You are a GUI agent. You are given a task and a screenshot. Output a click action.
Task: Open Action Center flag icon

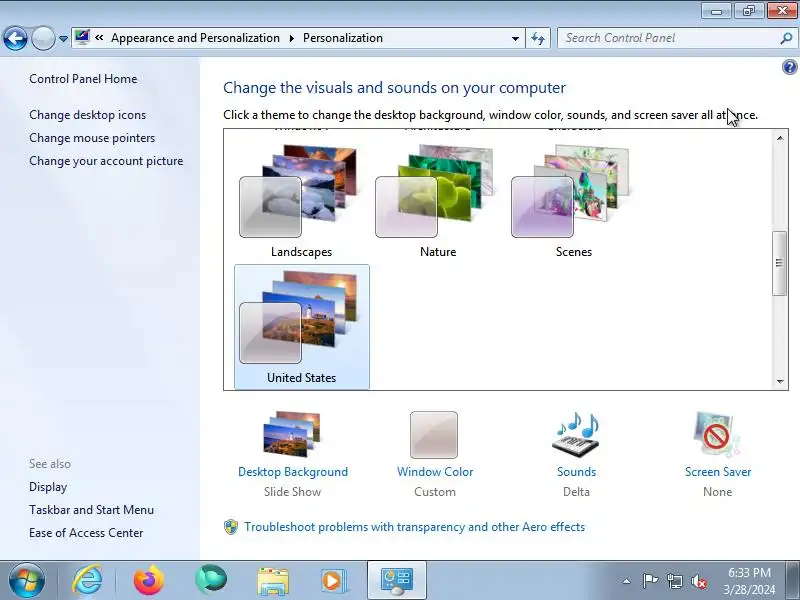point(650,581)
